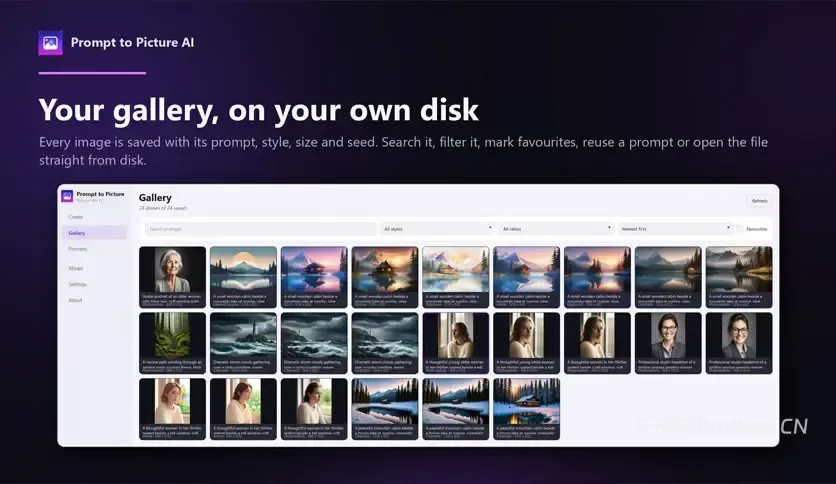Open the narrow forest path thumbnail
Image resolution: width=836 pixels, height=484 pixels.
172,343
